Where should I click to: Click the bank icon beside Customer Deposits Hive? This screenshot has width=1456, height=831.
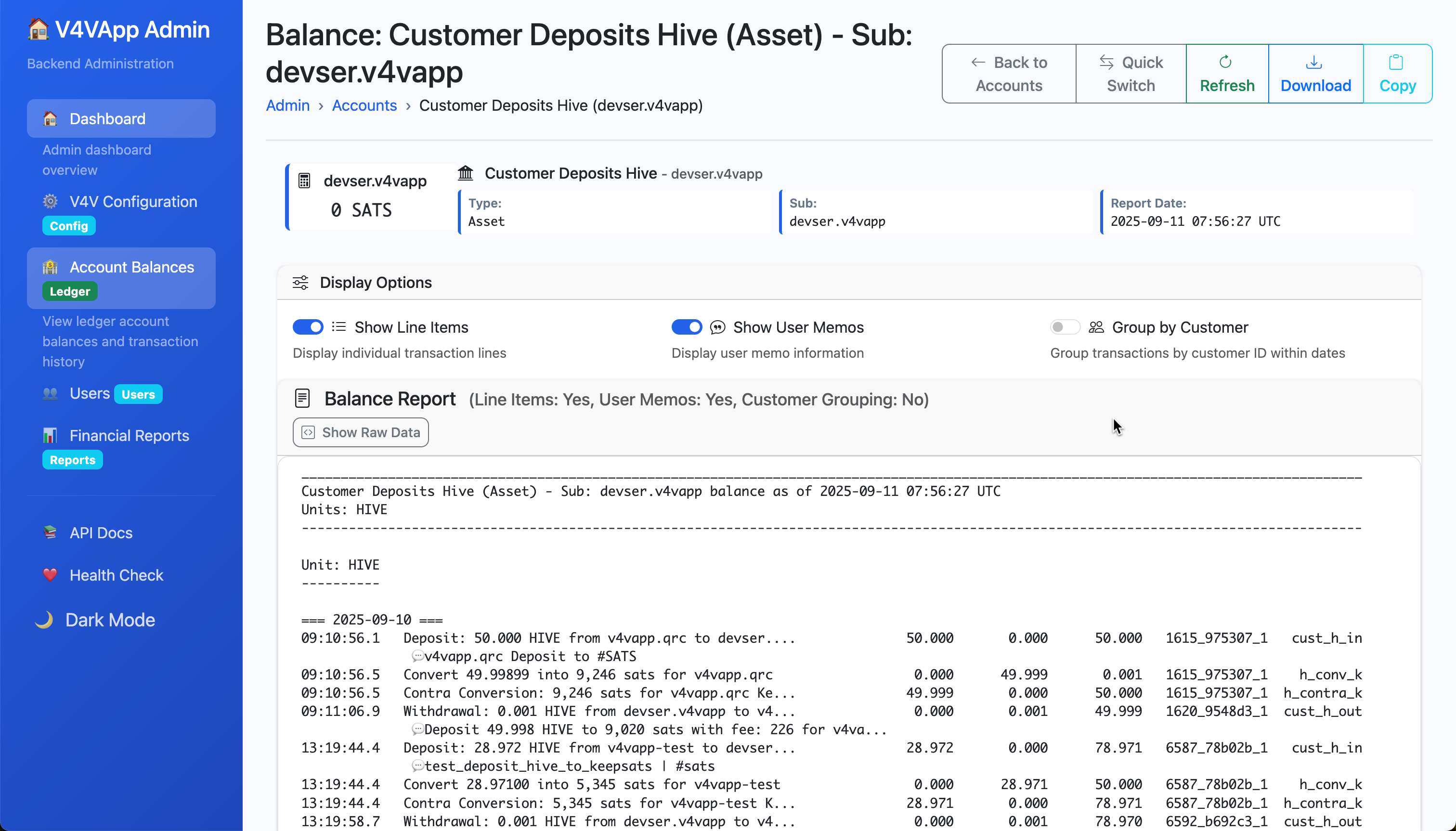[466, 173]
